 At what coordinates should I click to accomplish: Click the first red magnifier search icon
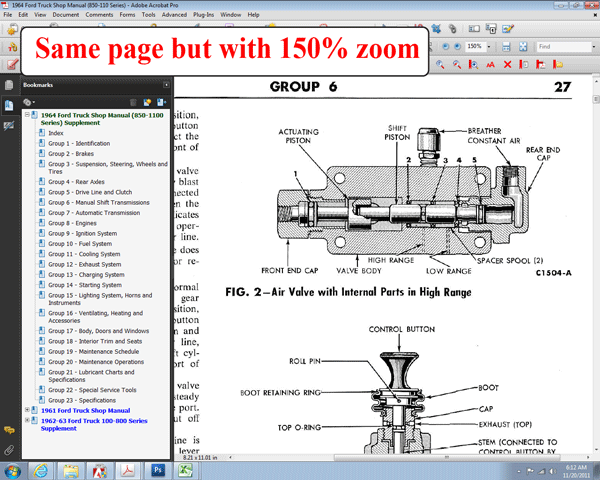tap(440, 65)
